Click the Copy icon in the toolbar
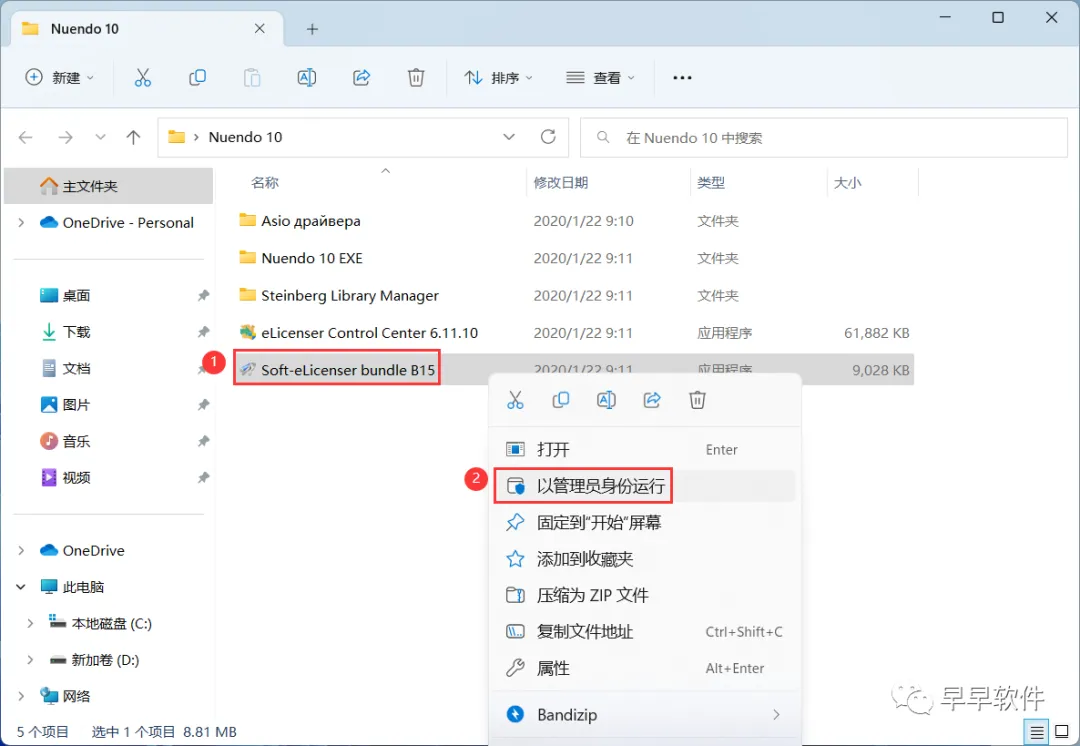Viewport: 1080px width, 746px height. click(x=197, y=78)
